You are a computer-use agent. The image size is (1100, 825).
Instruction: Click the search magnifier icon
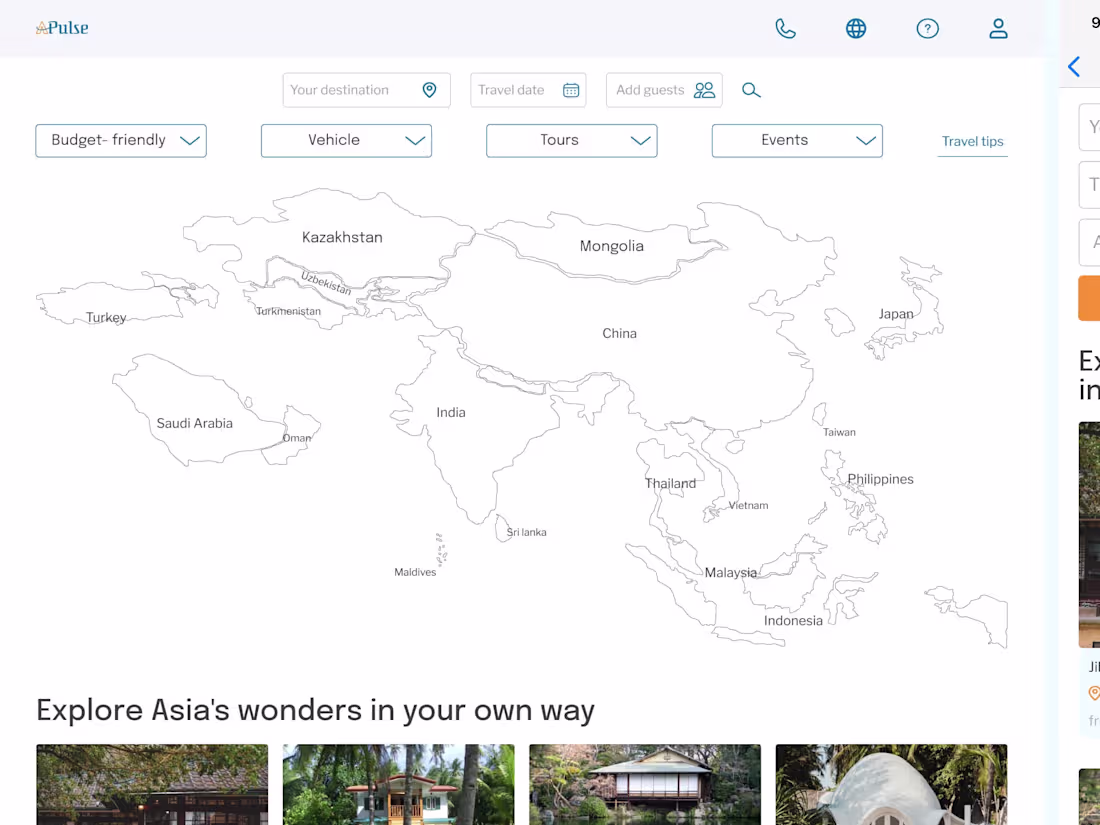751,90
